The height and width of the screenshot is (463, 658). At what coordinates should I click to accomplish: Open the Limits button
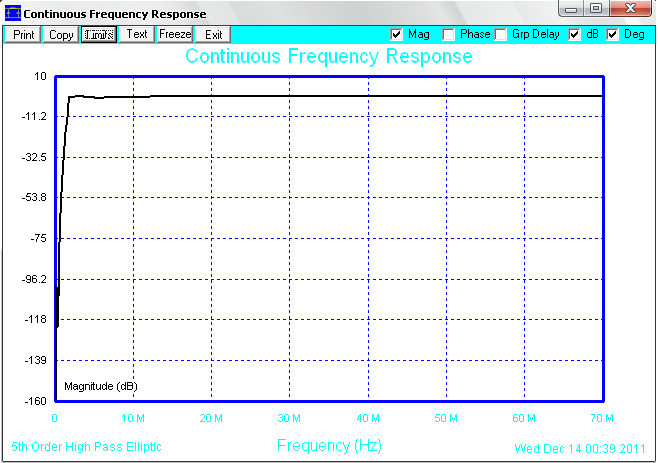click(x=99, y=34)
